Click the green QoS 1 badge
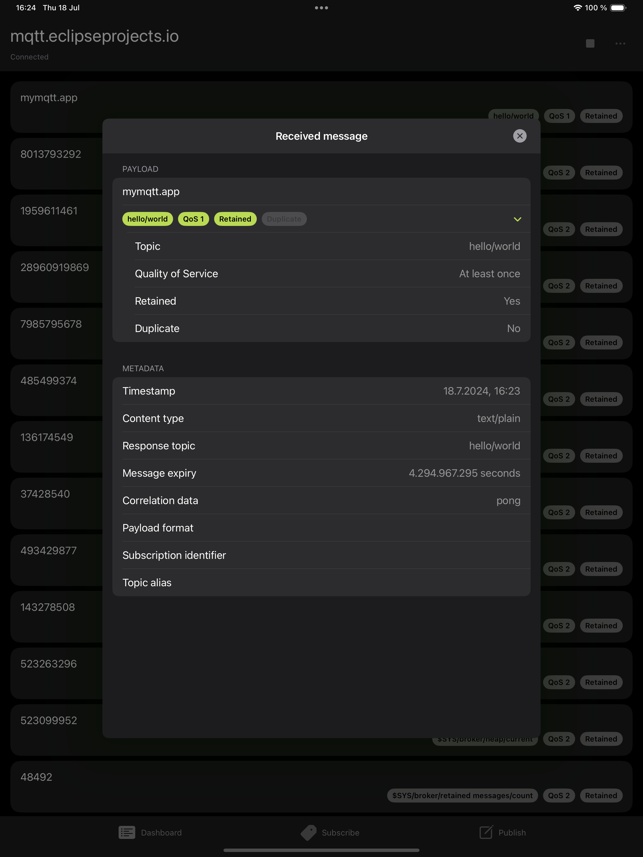The height and width of the screenshot is (857, 643). [194, 219]
